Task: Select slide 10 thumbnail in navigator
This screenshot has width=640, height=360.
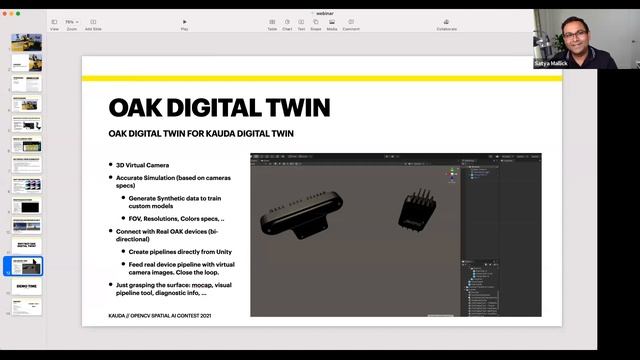Action: 27,225
